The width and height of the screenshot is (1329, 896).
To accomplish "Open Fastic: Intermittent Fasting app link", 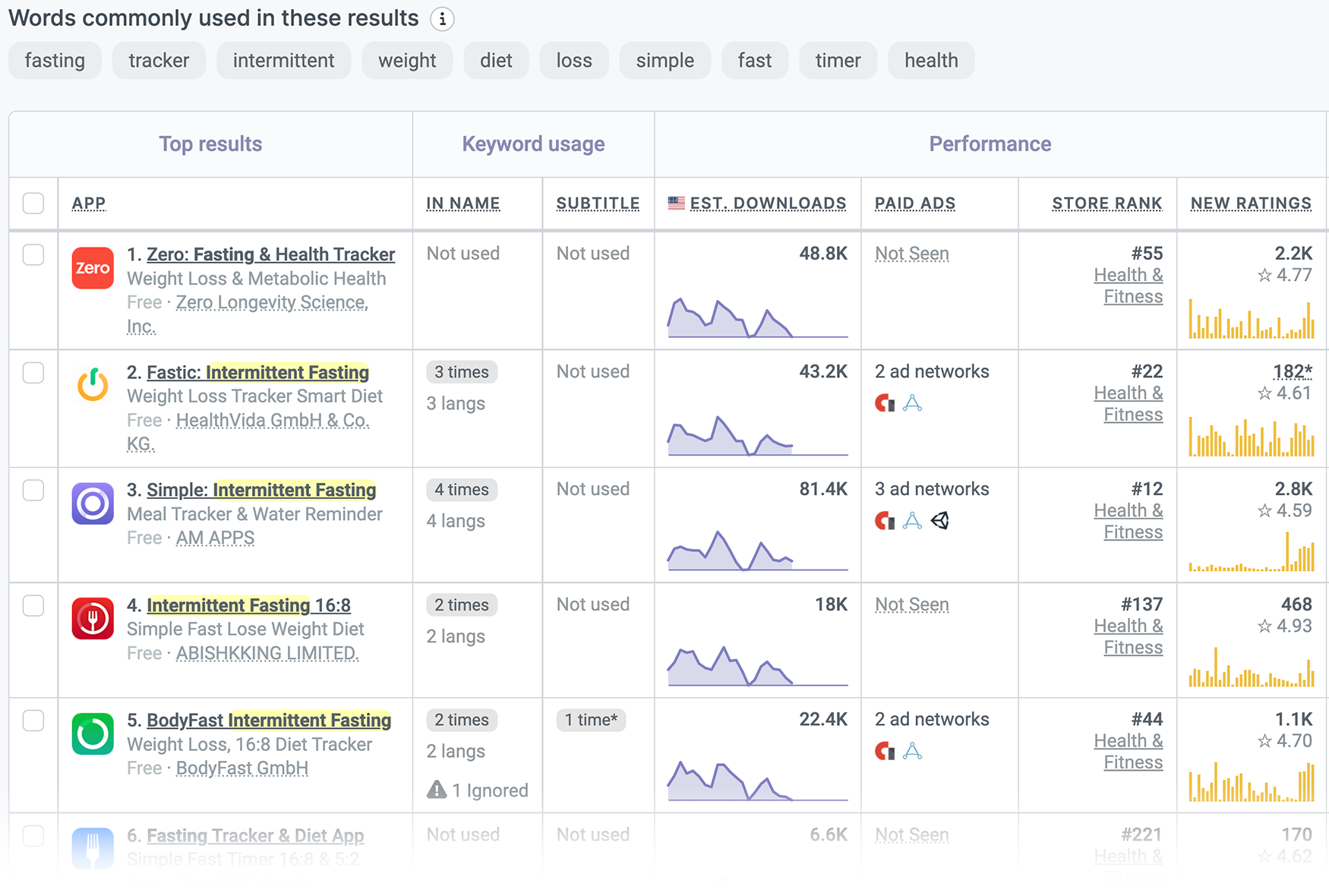I will (257, 373).
